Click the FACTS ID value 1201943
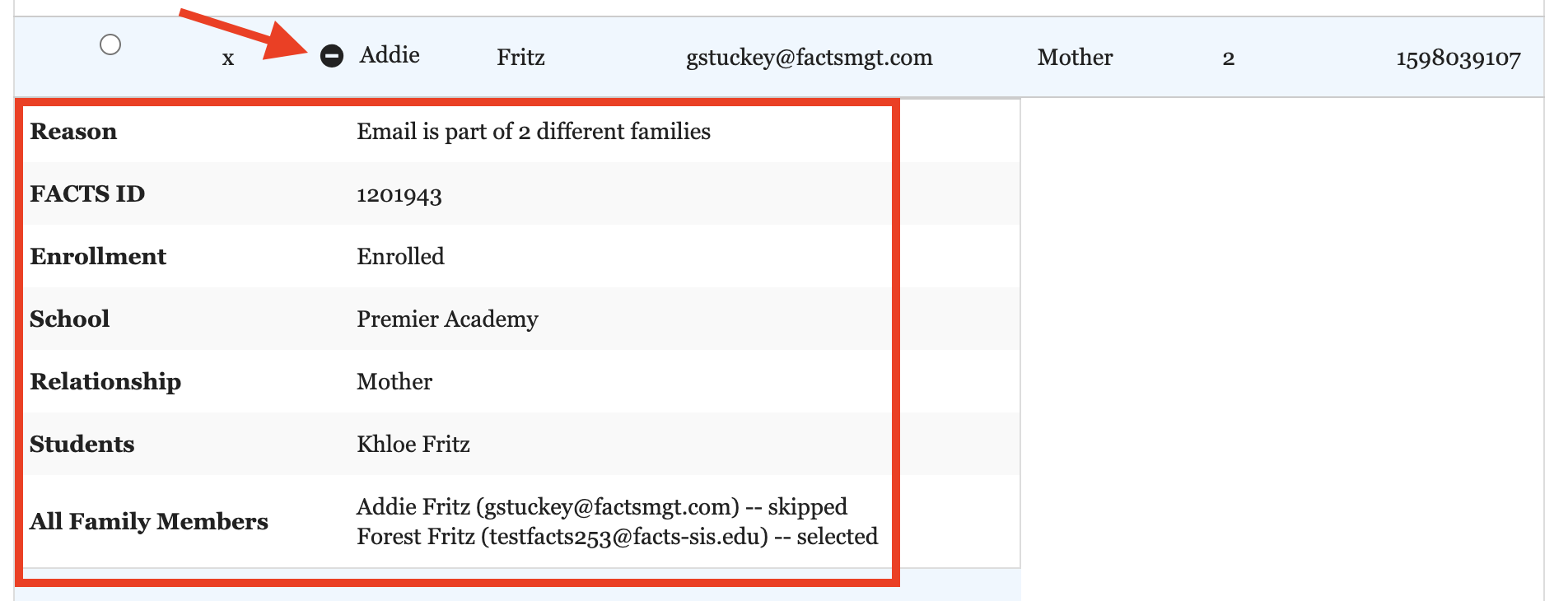Viewport: 1568px width, 601px height. pyautogui.click(x=399, y=195)
